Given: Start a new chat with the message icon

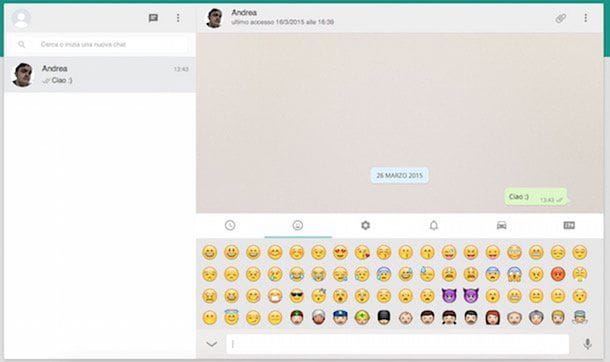Looking at the screenshot, I should click(153, 18).
